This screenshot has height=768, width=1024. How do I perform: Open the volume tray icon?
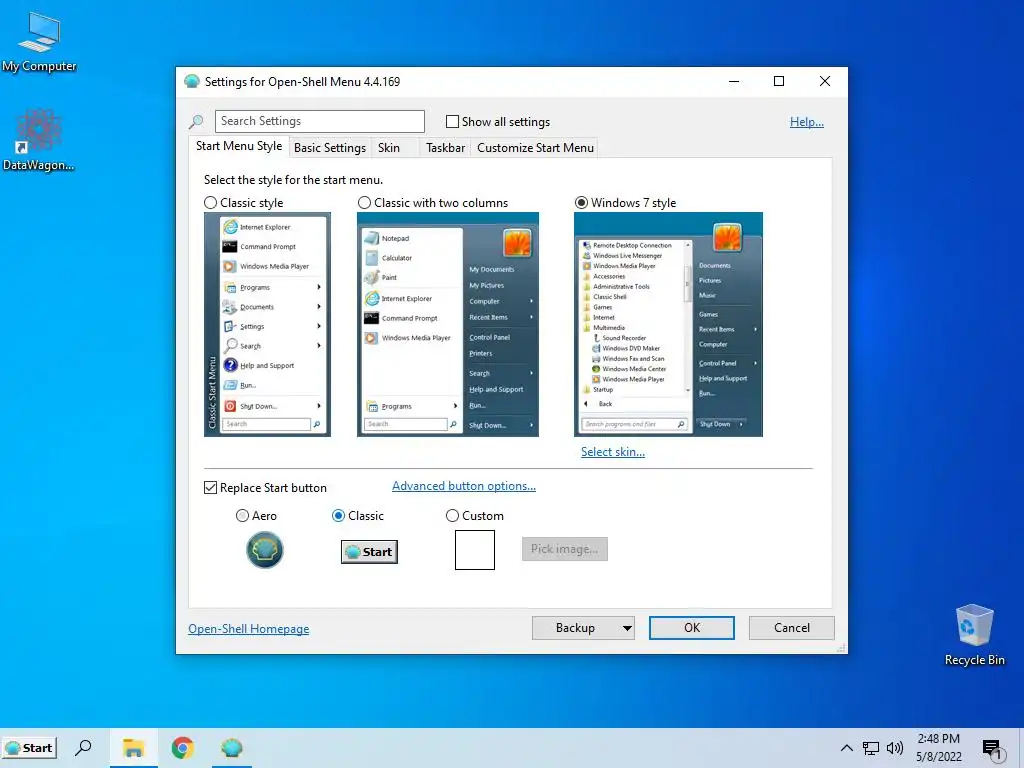click(895, 748)
